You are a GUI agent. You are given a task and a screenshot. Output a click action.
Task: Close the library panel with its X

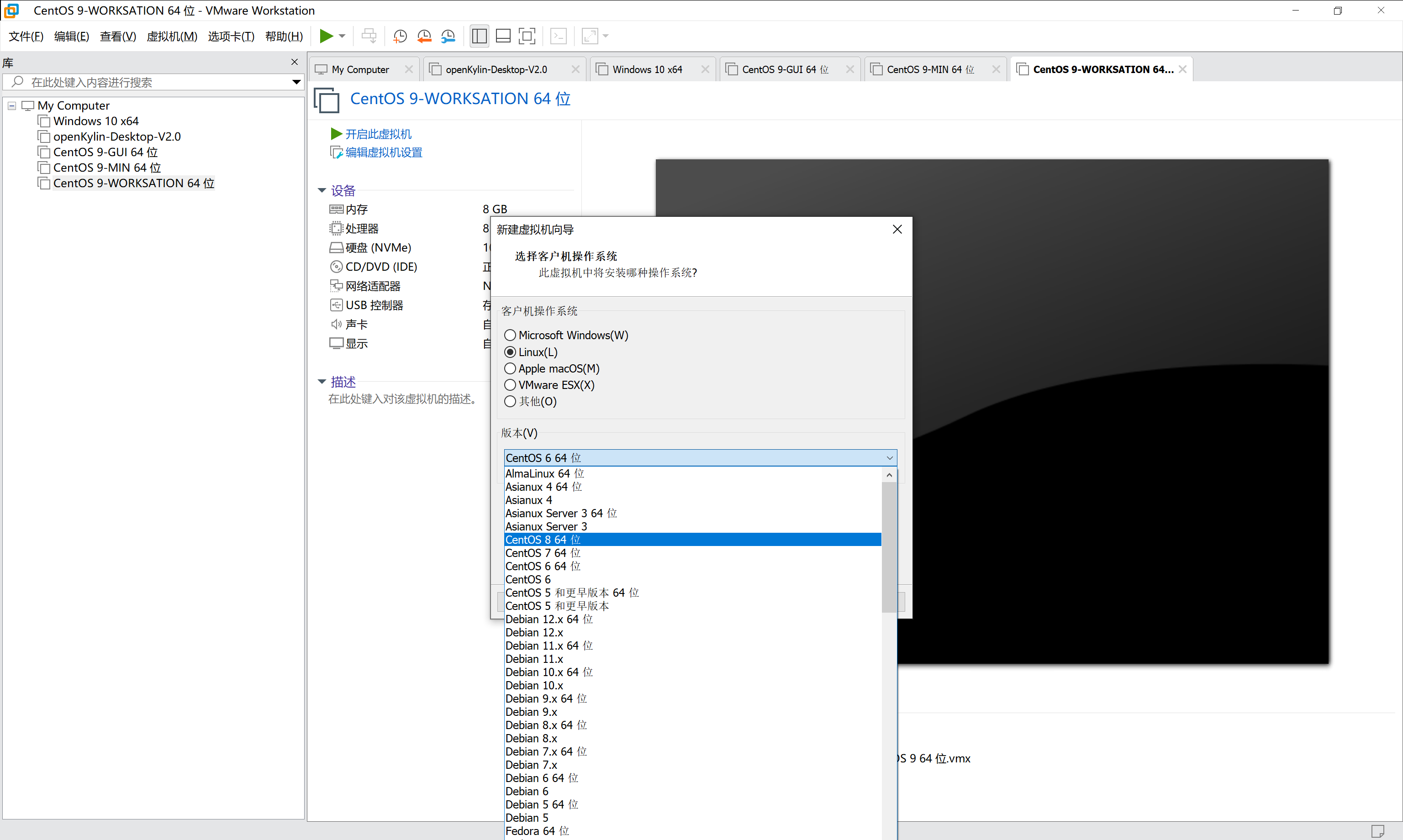(x=295, y=62)
